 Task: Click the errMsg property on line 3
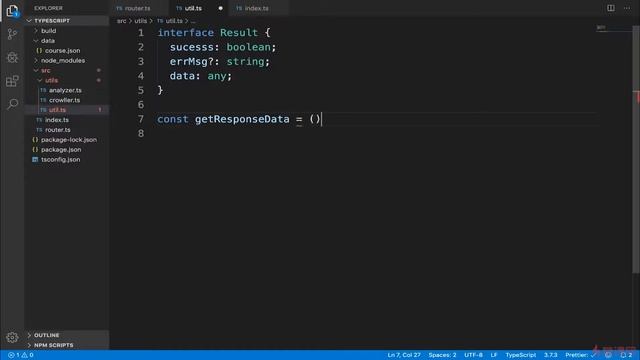pyautogui.click(x=189, y=62)
